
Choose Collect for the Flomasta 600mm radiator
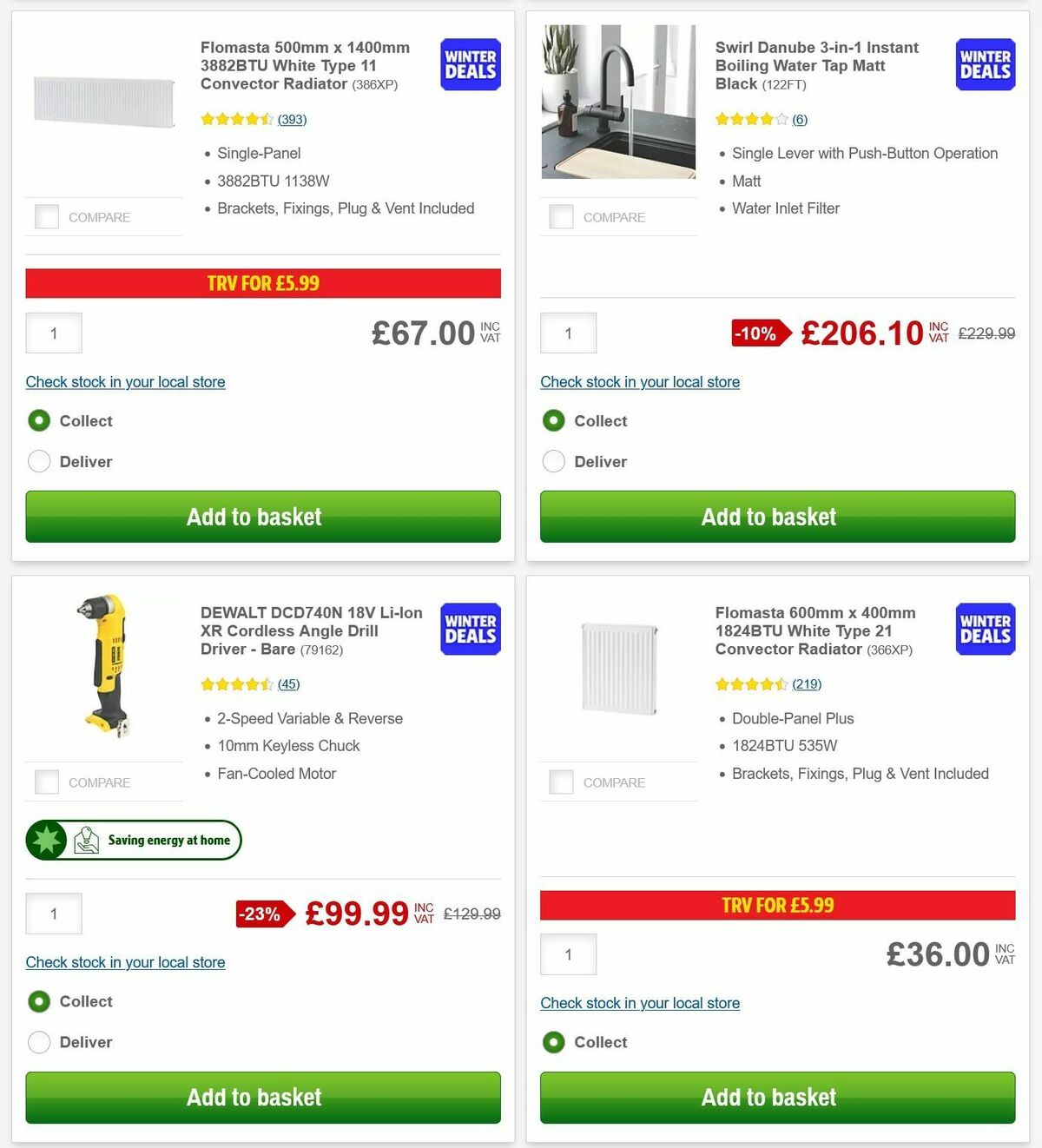point(554,1042)
